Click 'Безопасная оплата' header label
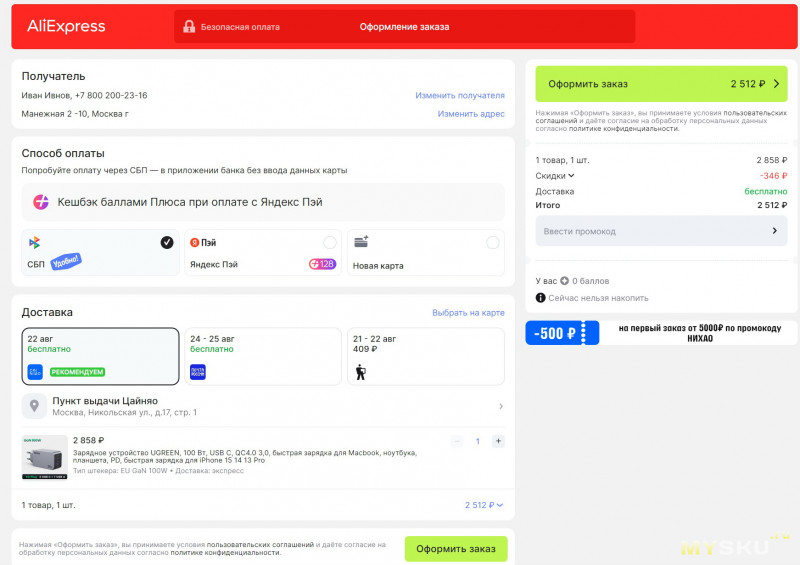This screenshot has width=800, height=565. (x=240, y=27)
